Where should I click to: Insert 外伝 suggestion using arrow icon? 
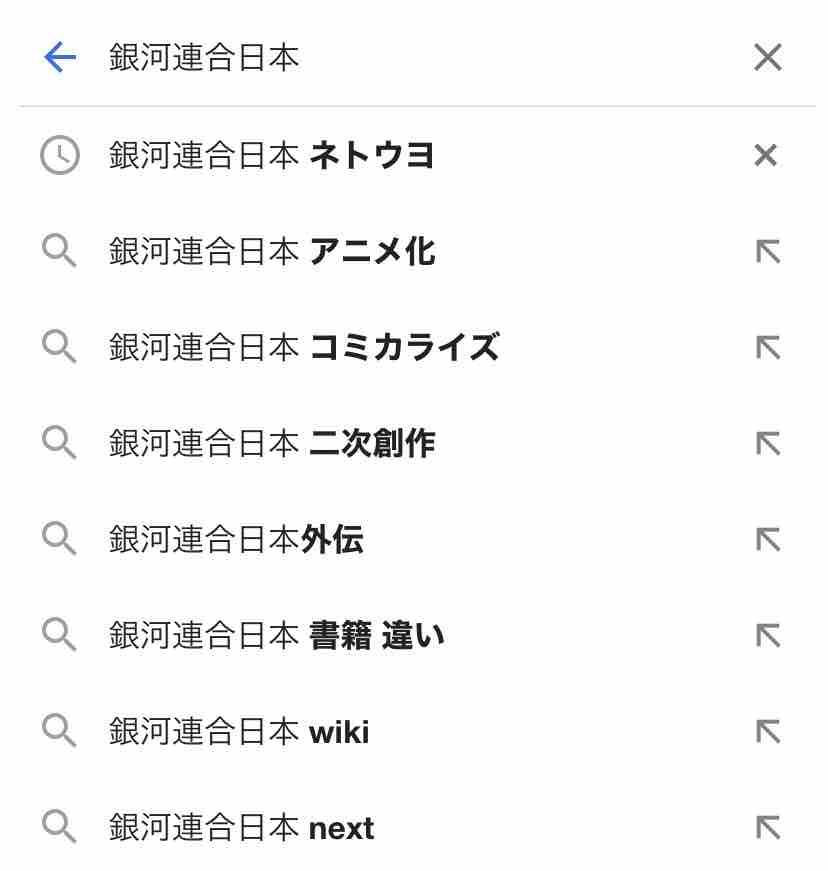(x=767, y=540)
